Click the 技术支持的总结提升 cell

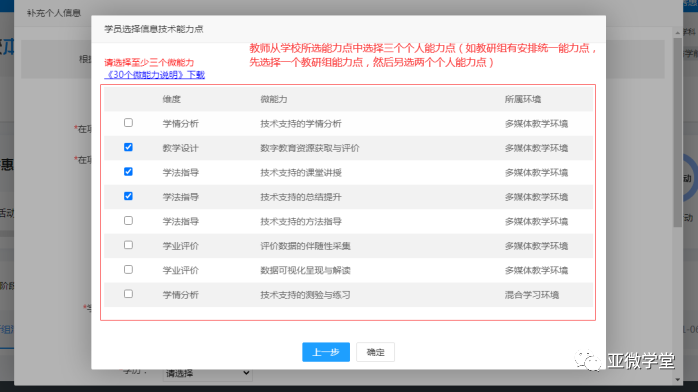point(301,197)
